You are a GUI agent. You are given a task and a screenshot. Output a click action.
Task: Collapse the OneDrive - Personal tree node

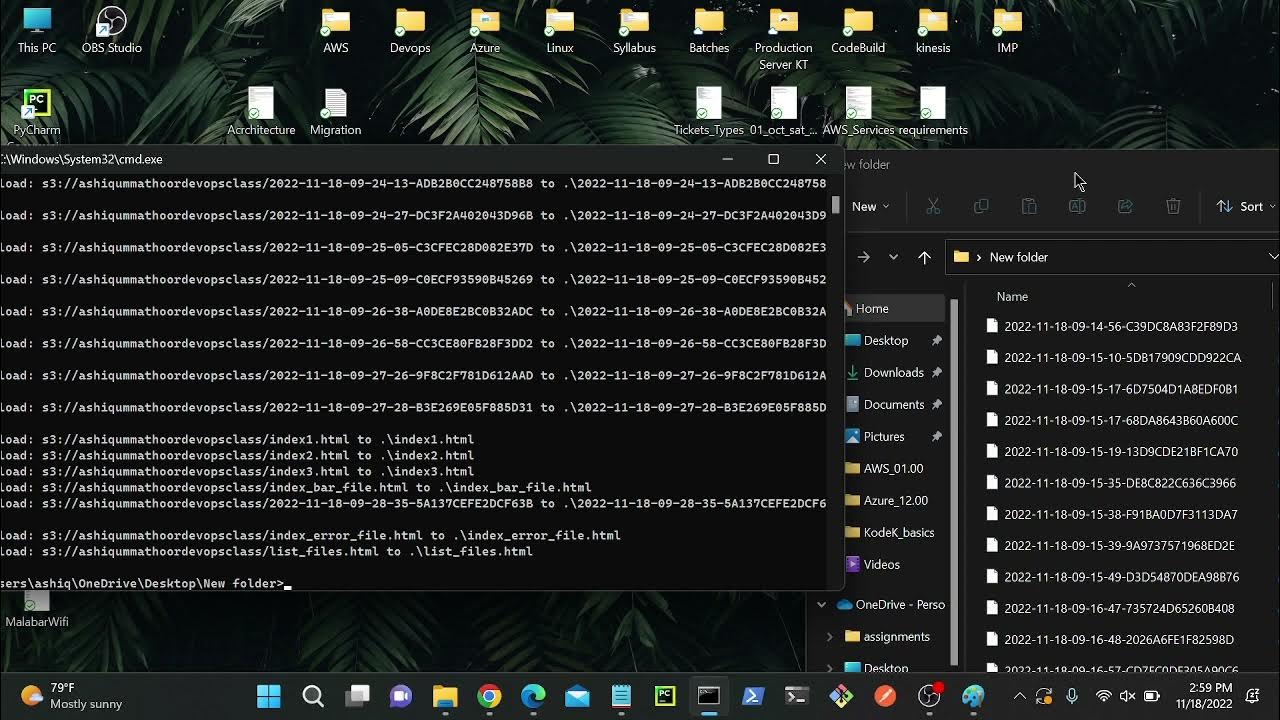coord(822,604)
